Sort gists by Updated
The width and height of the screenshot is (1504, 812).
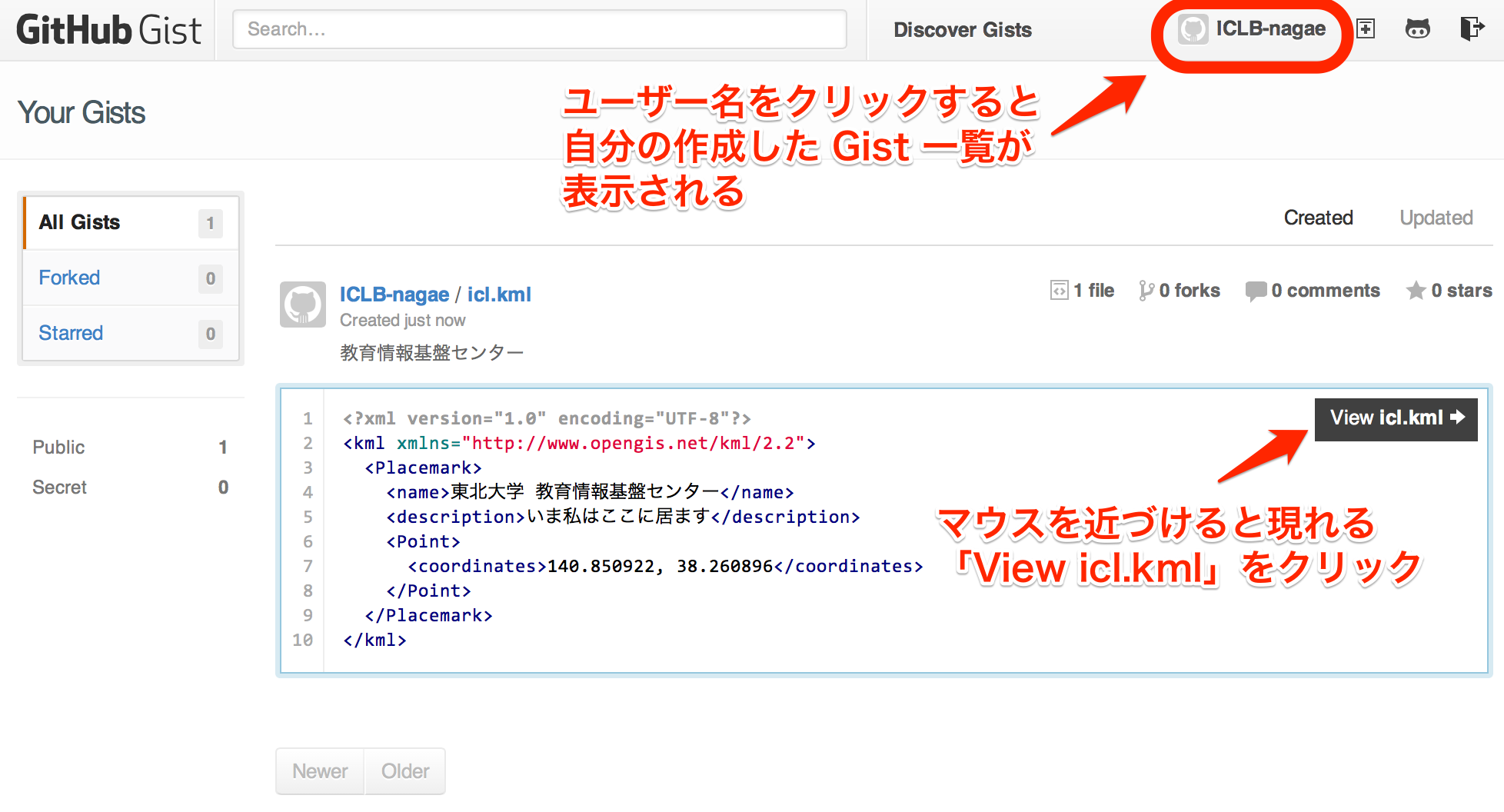1436,218
